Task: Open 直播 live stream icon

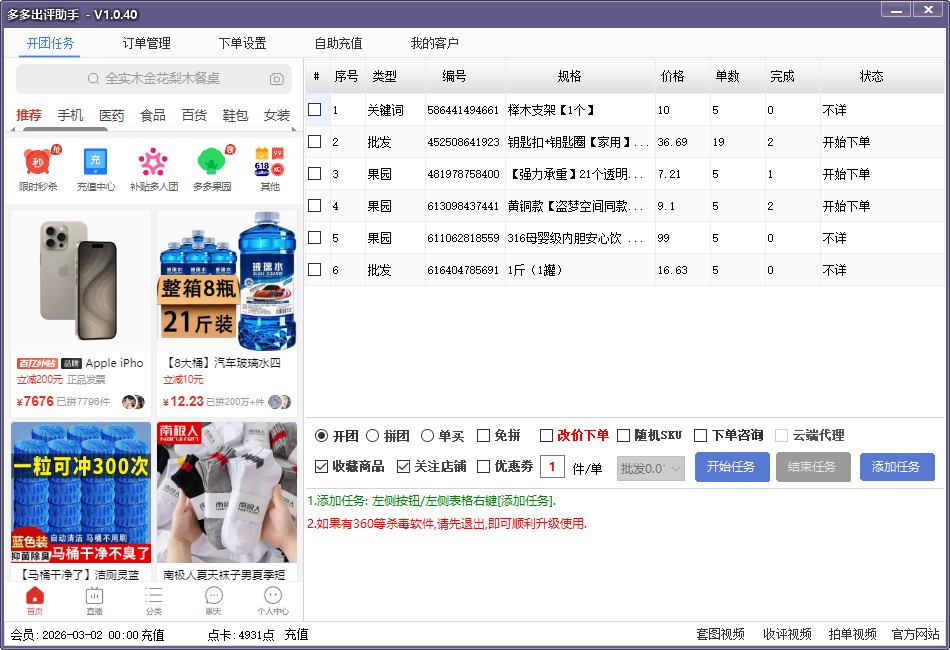Action: click(x=94, y=597)
